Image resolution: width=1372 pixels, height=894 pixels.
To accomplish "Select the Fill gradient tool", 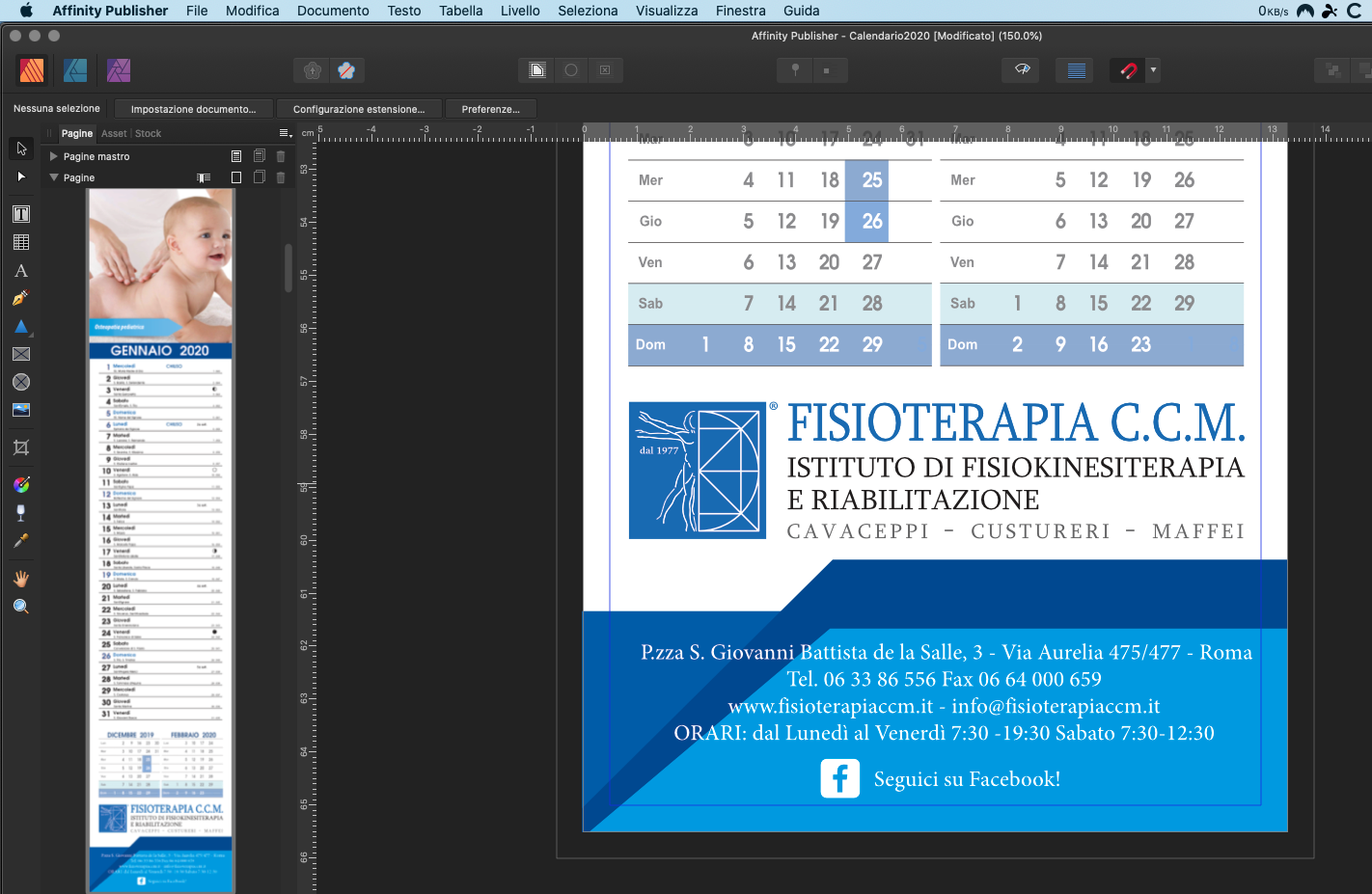I will pyautogui.click(x=21, y=484).
